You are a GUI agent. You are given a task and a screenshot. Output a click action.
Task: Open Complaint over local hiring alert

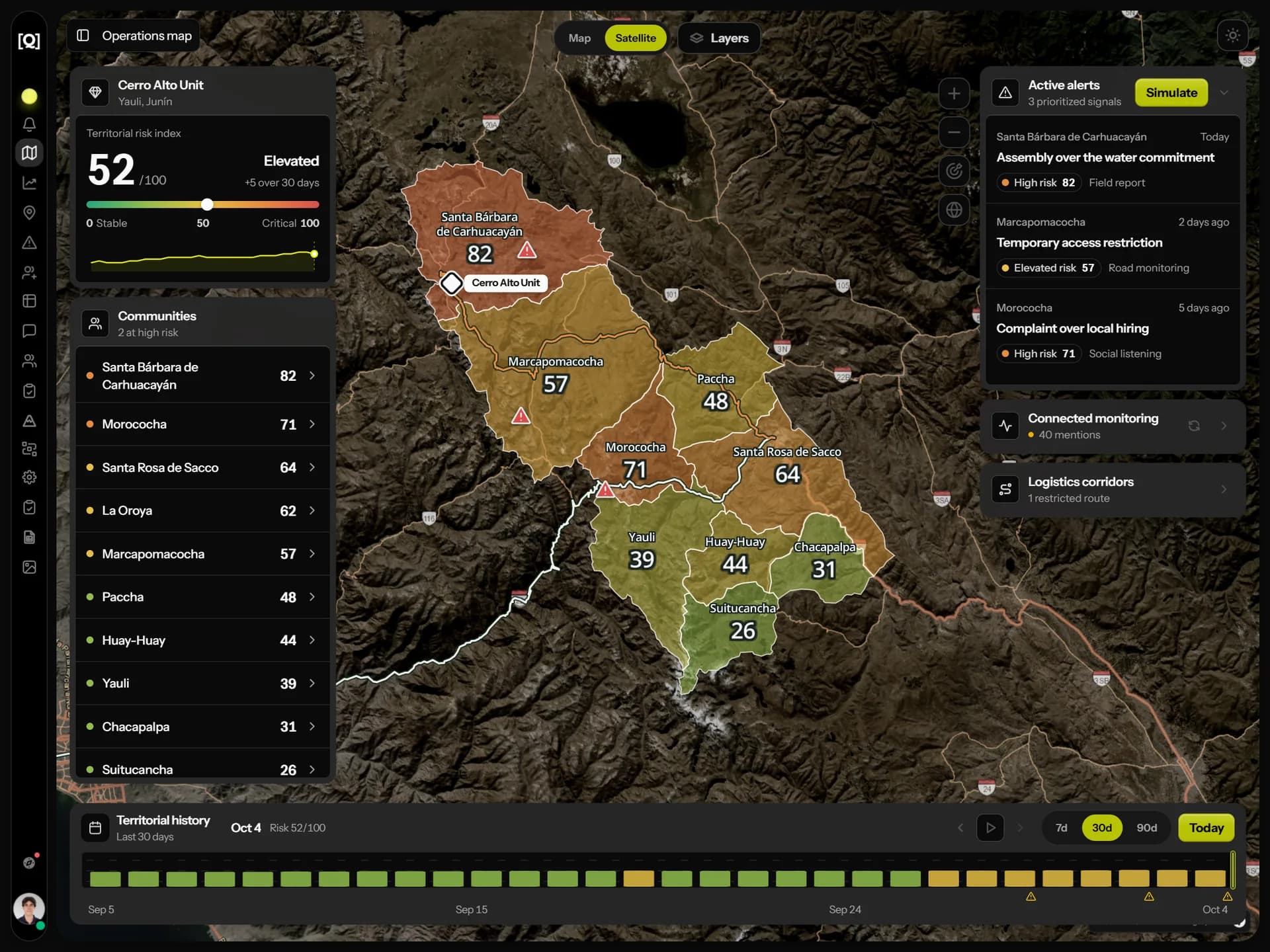[x=1113, y=334]
